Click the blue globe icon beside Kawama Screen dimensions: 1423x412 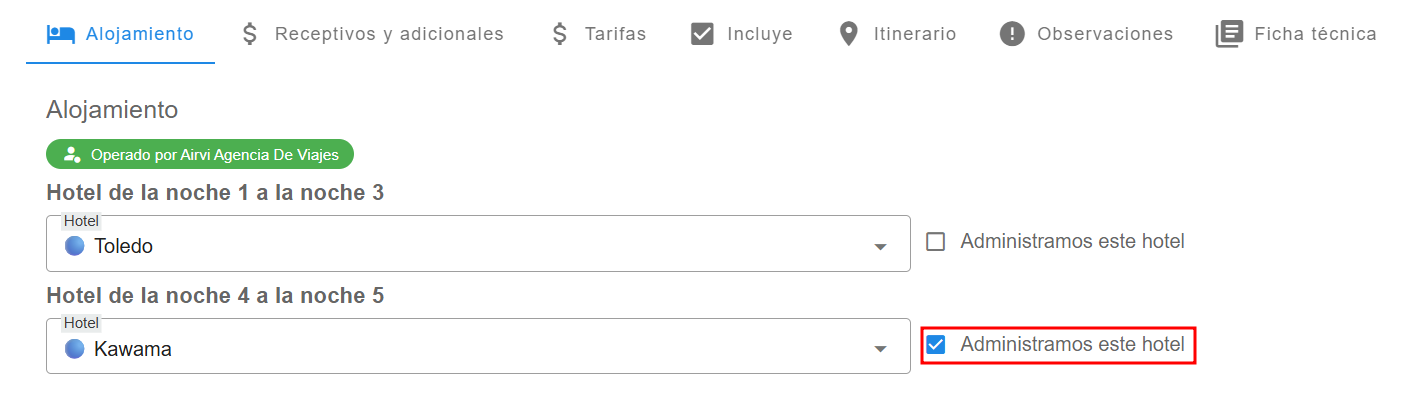pyautogui.click(x=74, y=349)
